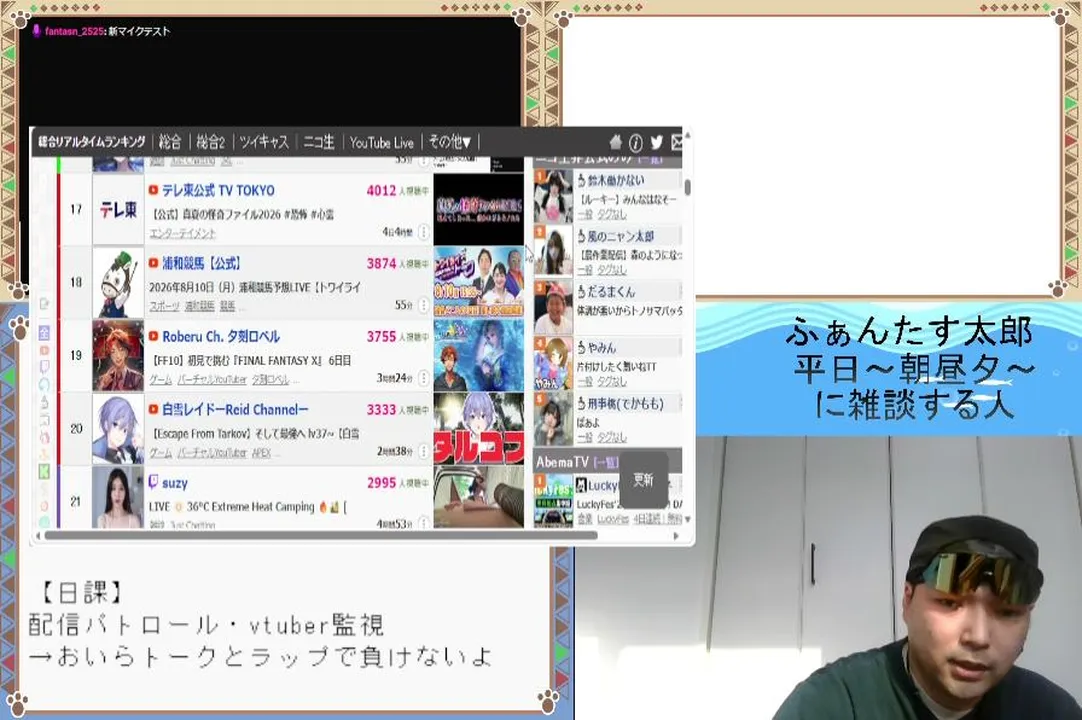The height and width of the screenshot is (720, 1082).
Task: Select the YouTube filter icon in left sidebar
Action: 44,351
